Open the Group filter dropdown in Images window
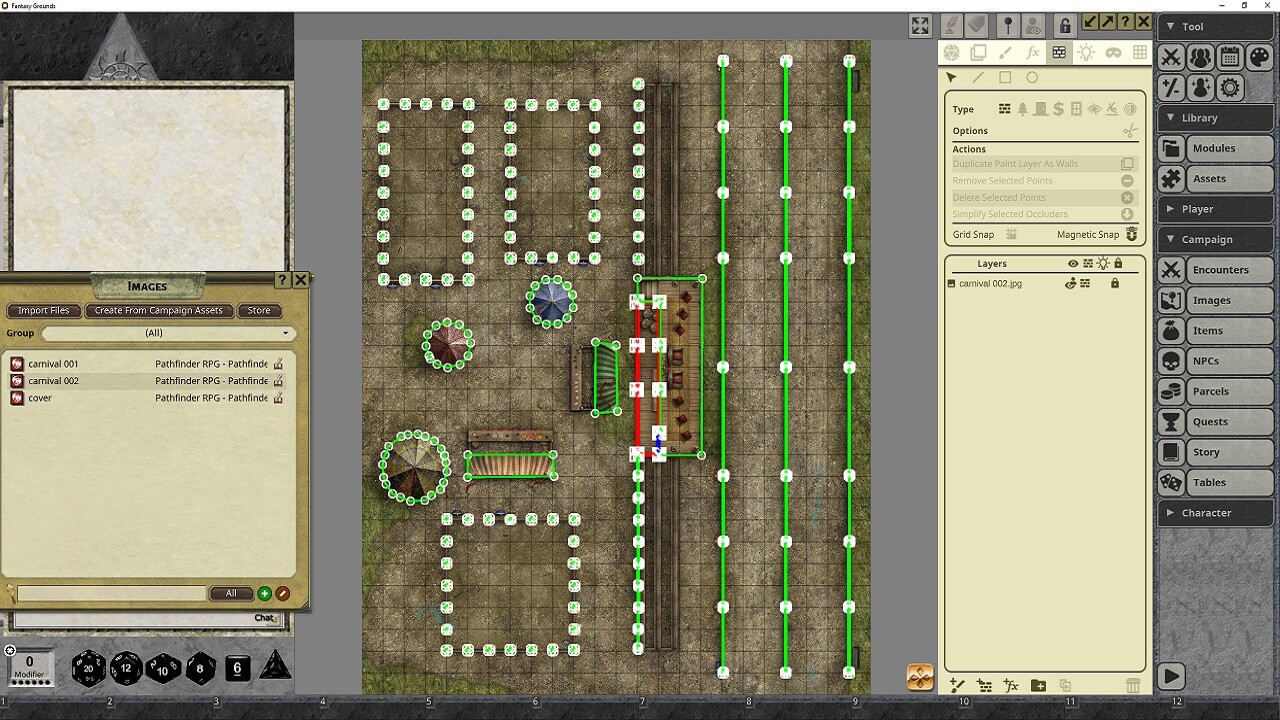Screen dimensions: 1280x720 point(167,333)
